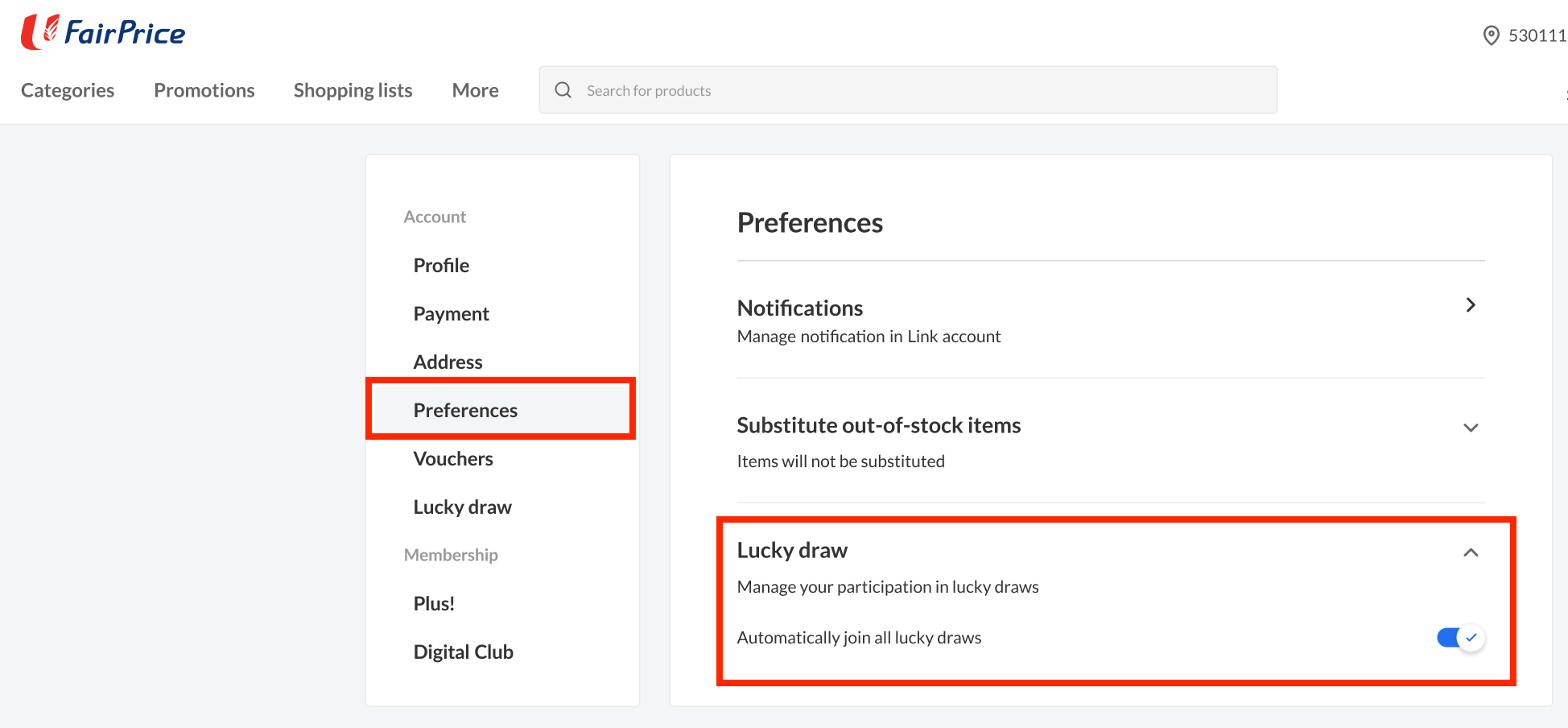Image resolution: width=1568 pixels, height=728 pixels.
Task: Click Substitute out-of-stock items heading
Action: point(879,425)
